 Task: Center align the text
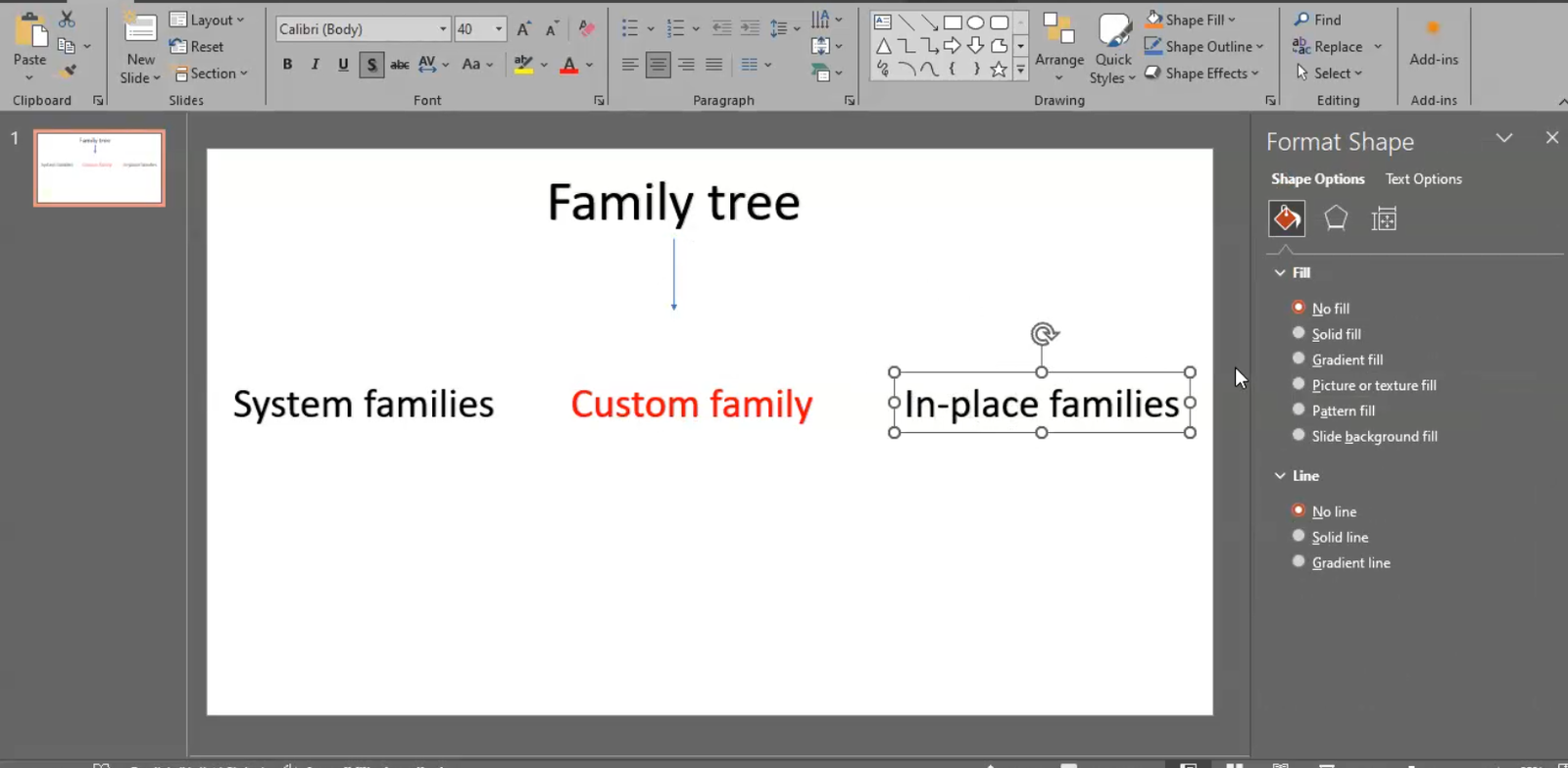[x=659, y=65]
